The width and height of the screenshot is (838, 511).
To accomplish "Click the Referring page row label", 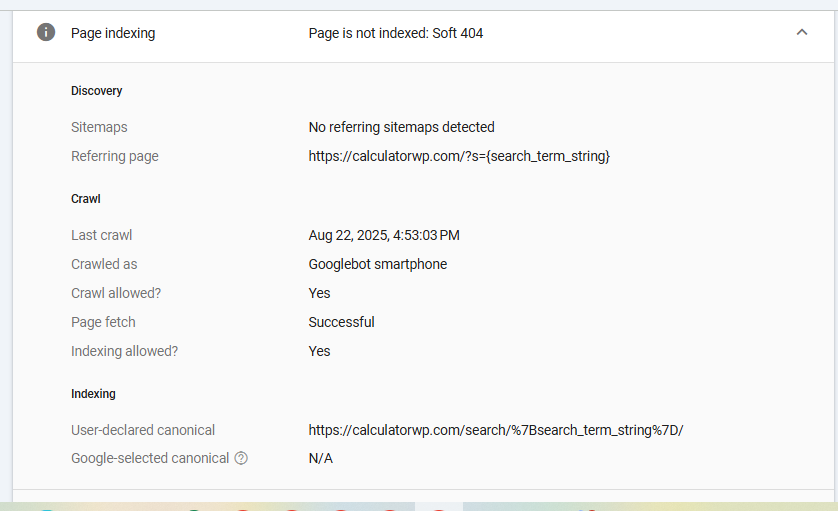I will (x=115, y=156).
